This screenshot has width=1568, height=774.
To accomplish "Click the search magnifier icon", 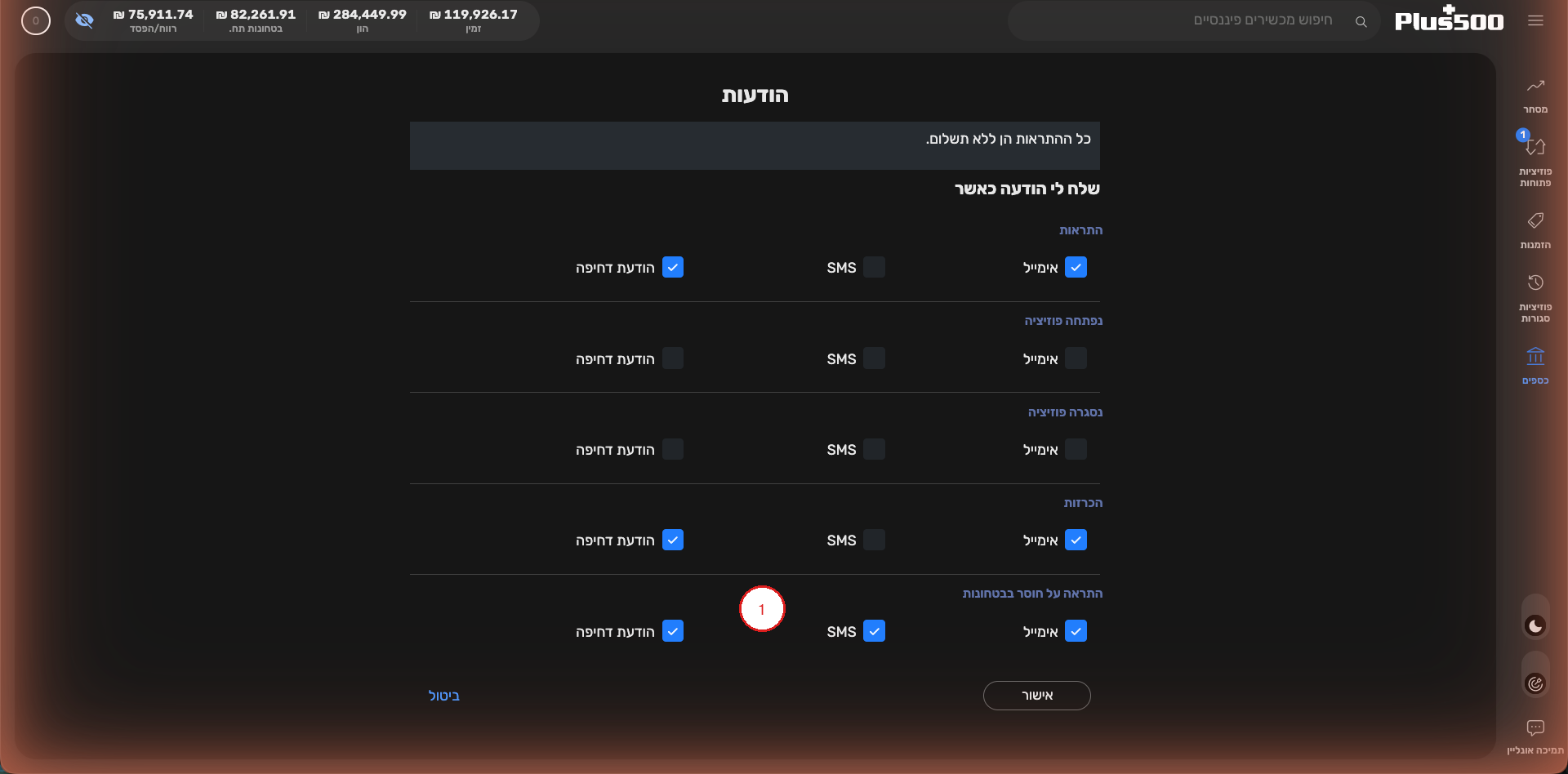I will coord(1361,21).
